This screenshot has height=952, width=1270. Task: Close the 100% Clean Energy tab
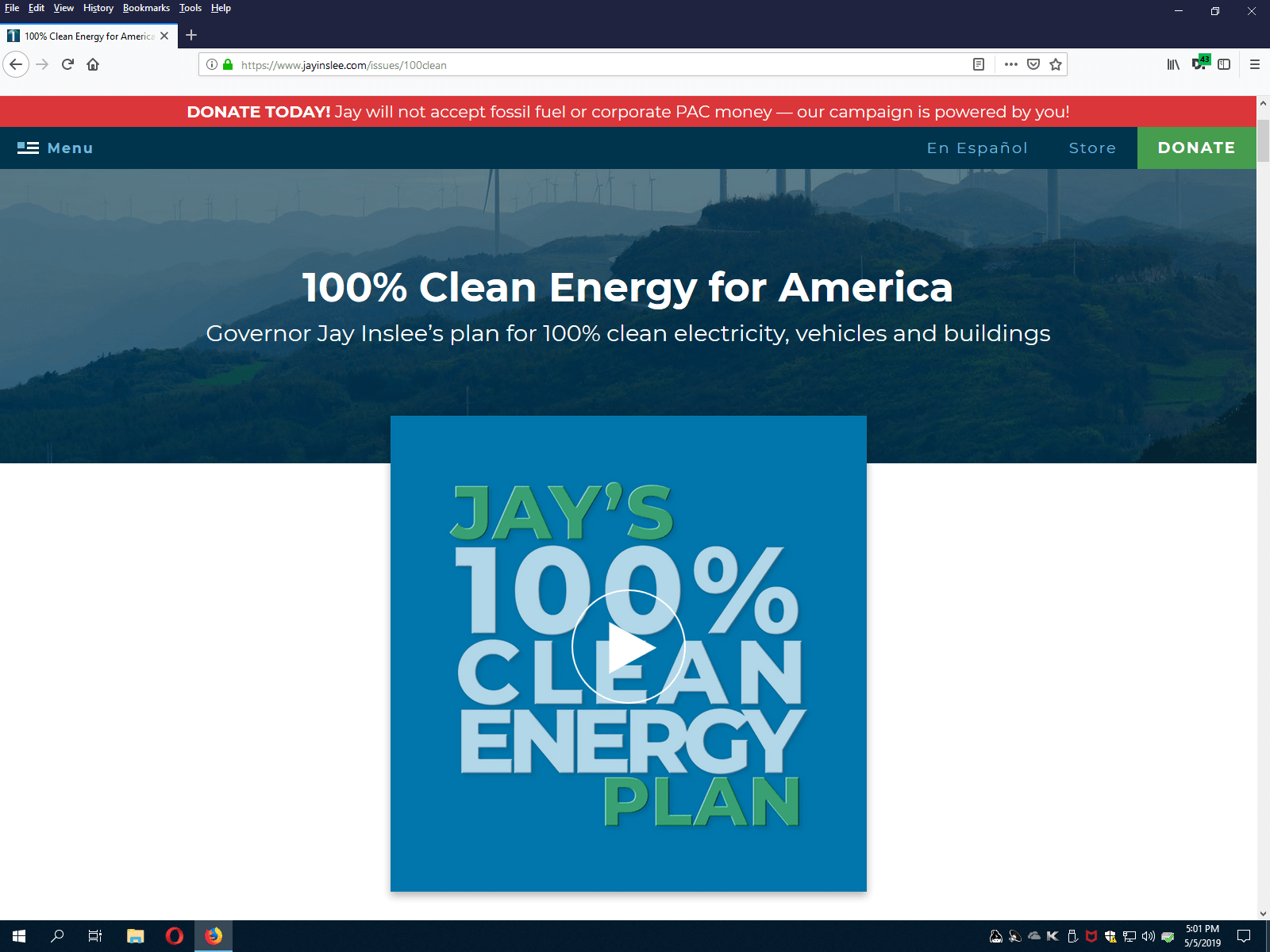(164, 36)
